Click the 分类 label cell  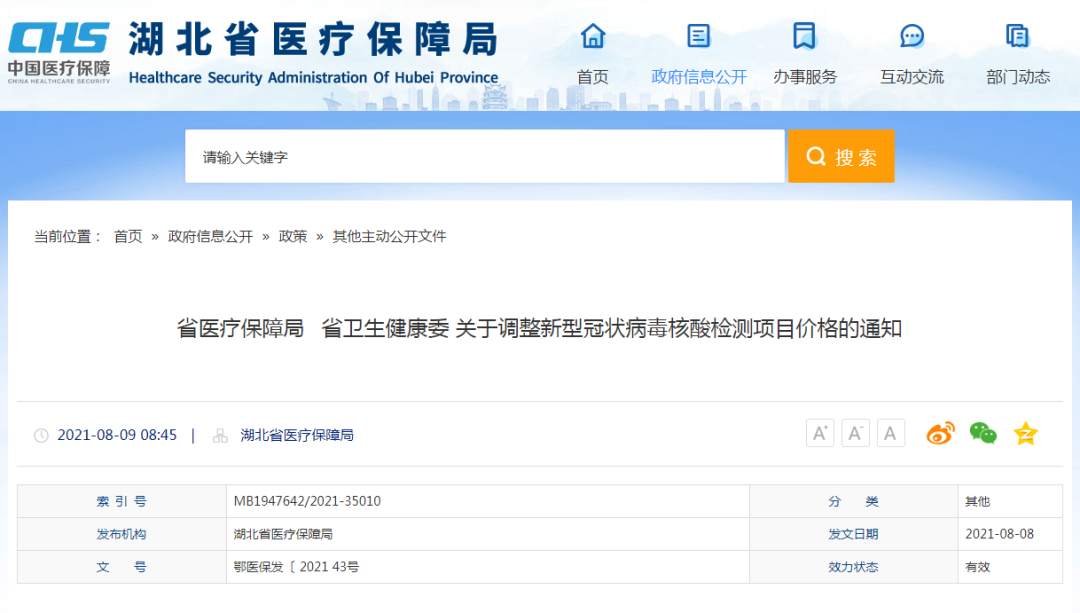coord(853,501)
